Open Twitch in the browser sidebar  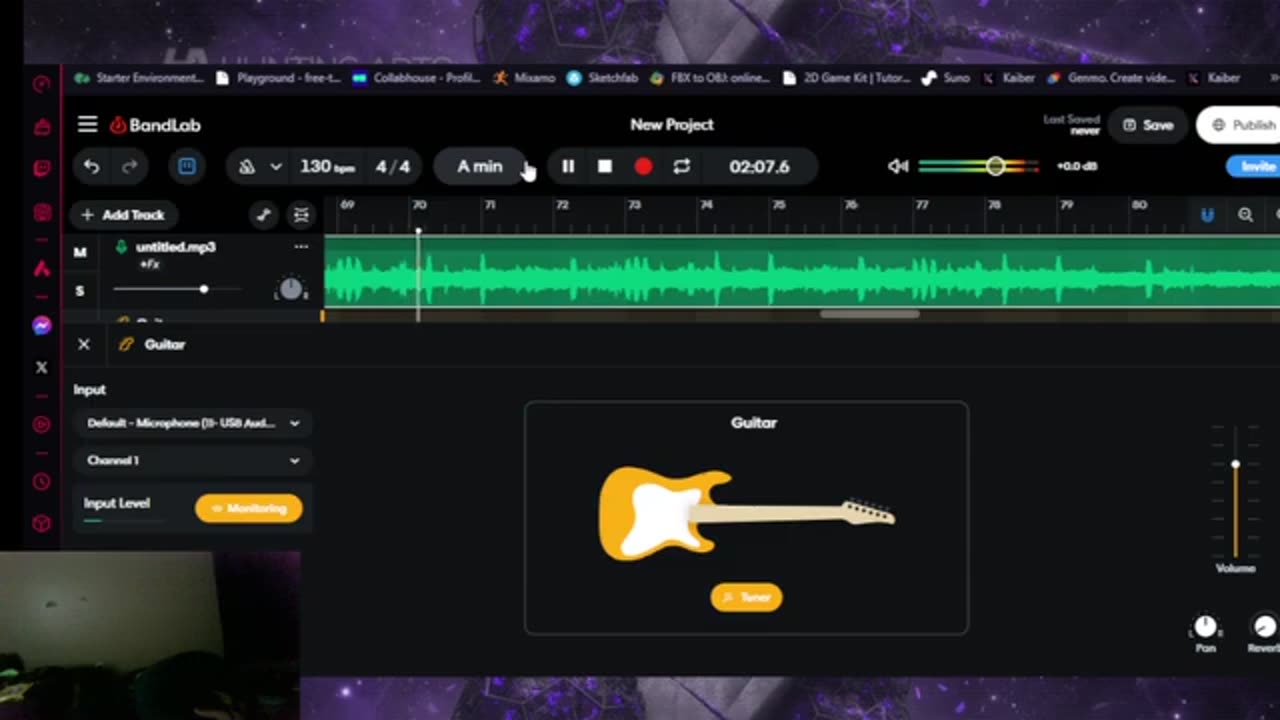coord(41,168)
